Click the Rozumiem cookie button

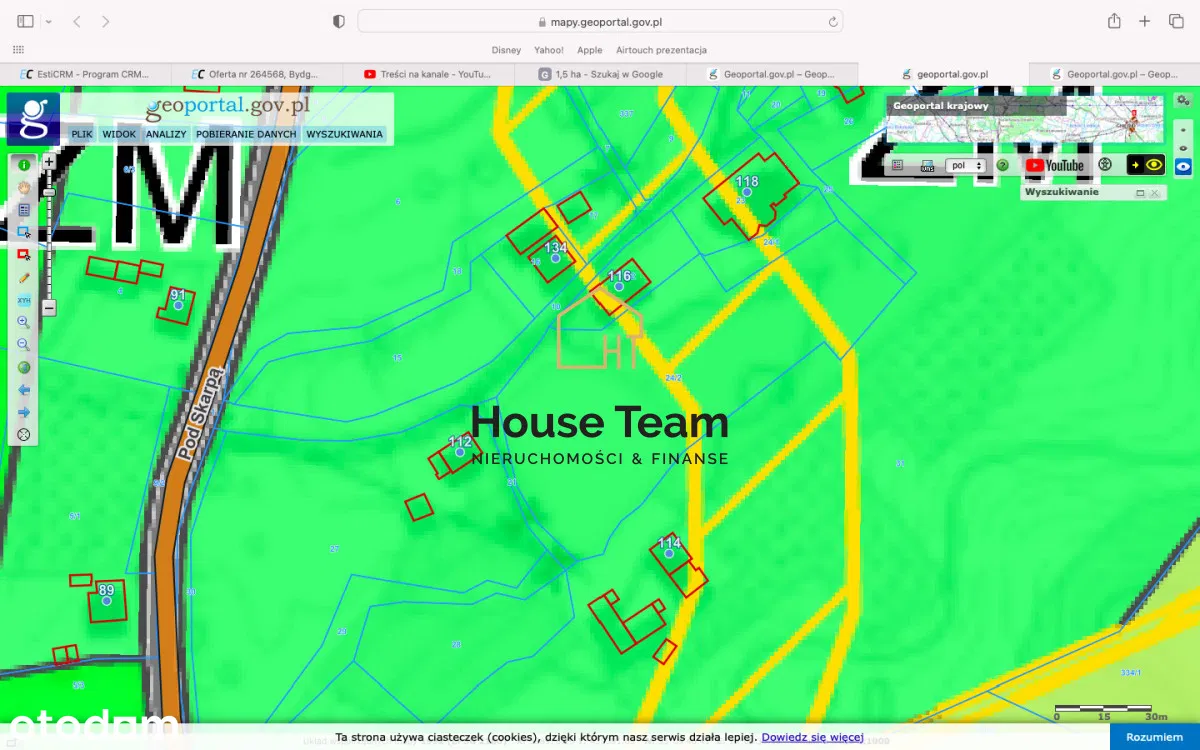click(1153, 737)
